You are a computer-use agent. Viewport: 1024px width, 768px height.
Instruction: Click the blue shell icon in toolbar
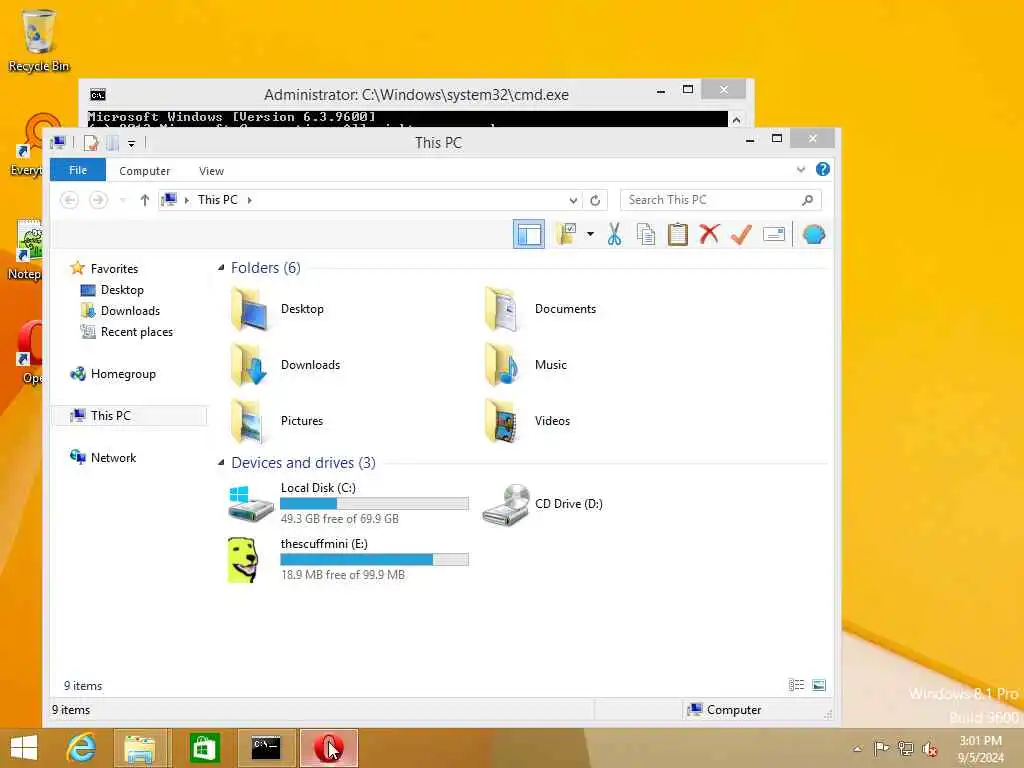814,234
